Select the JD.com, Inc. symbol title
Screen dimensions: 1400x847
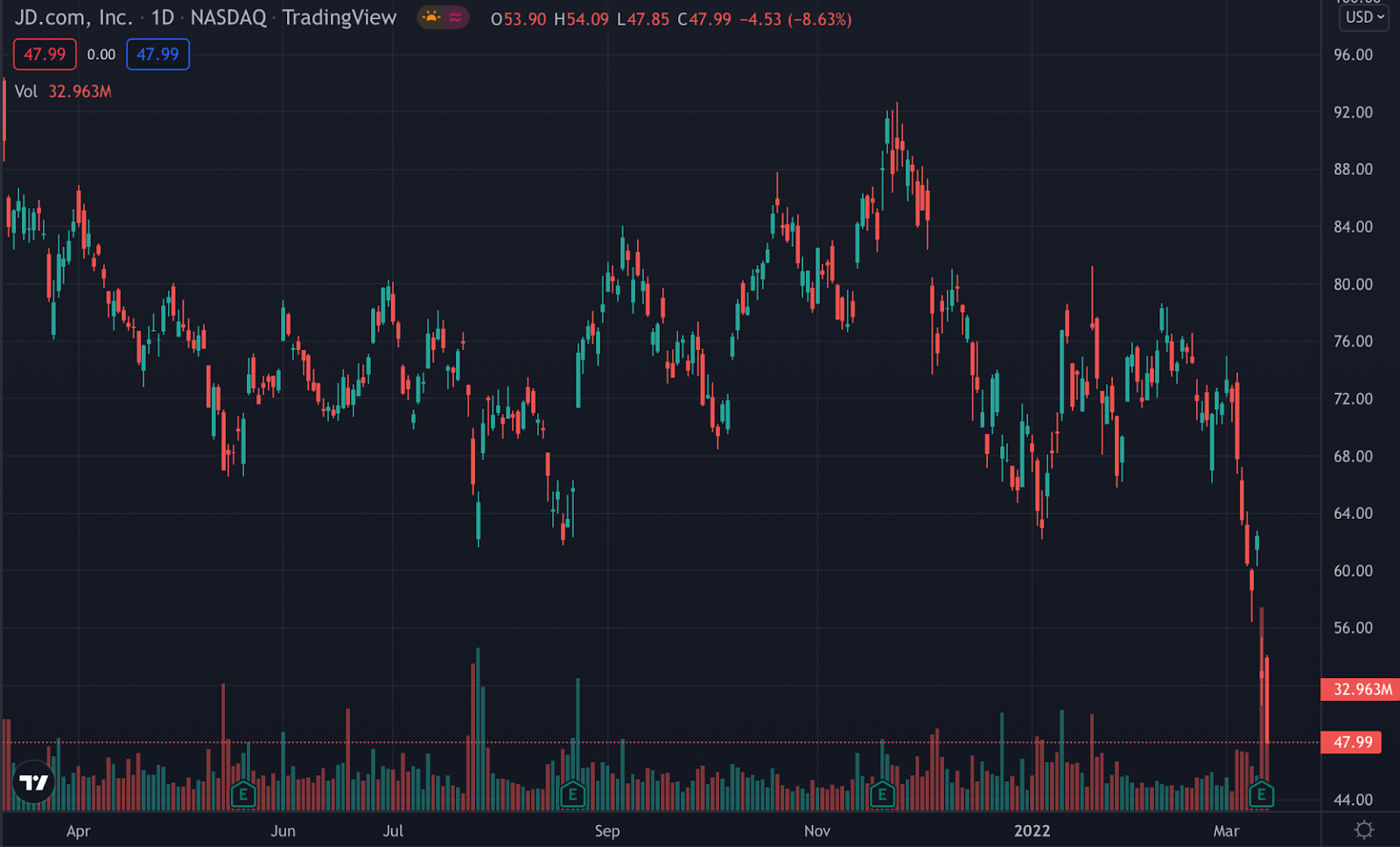(73, 17)
